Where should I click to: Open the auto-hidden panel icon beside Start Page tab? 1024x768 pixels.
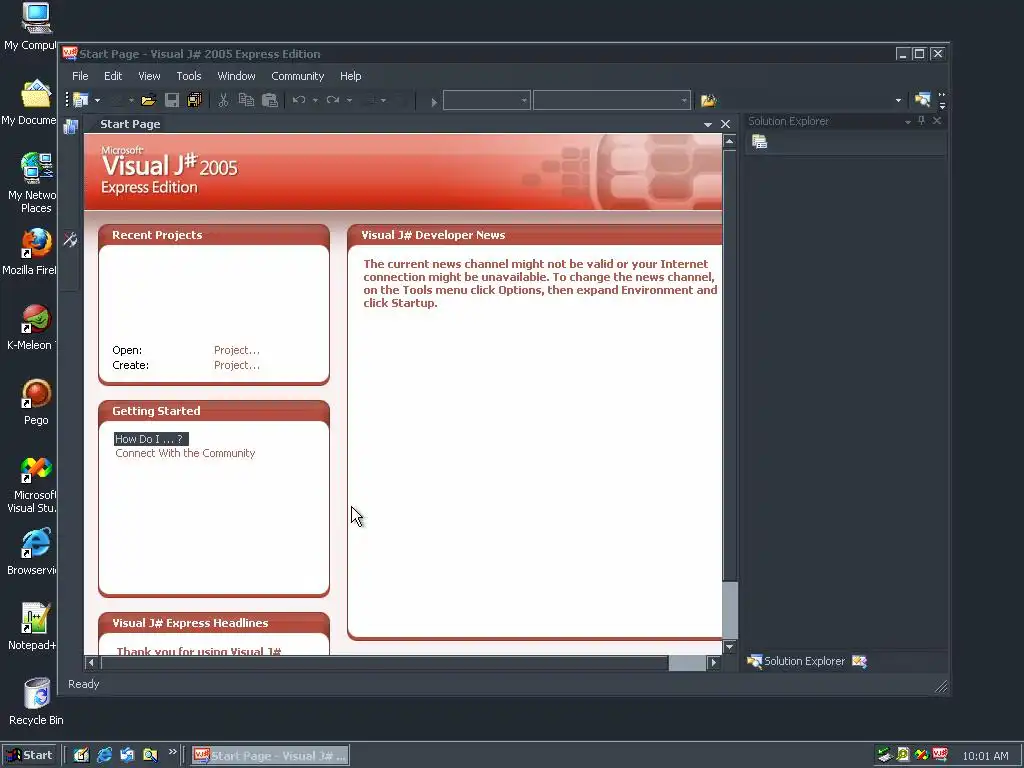71,127
